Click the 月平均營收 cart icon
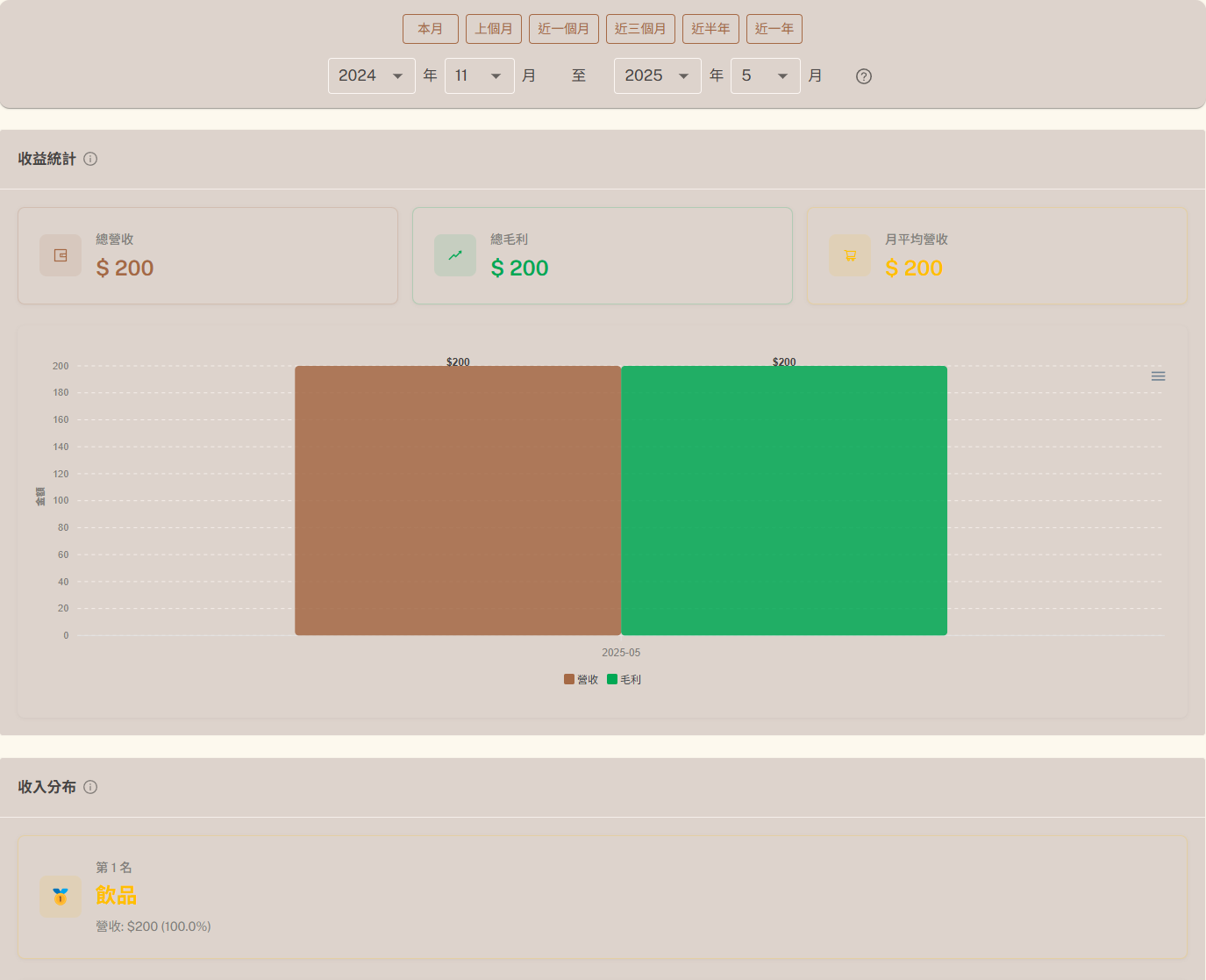This screenshot has height=980, width=1206. point(850,255)
